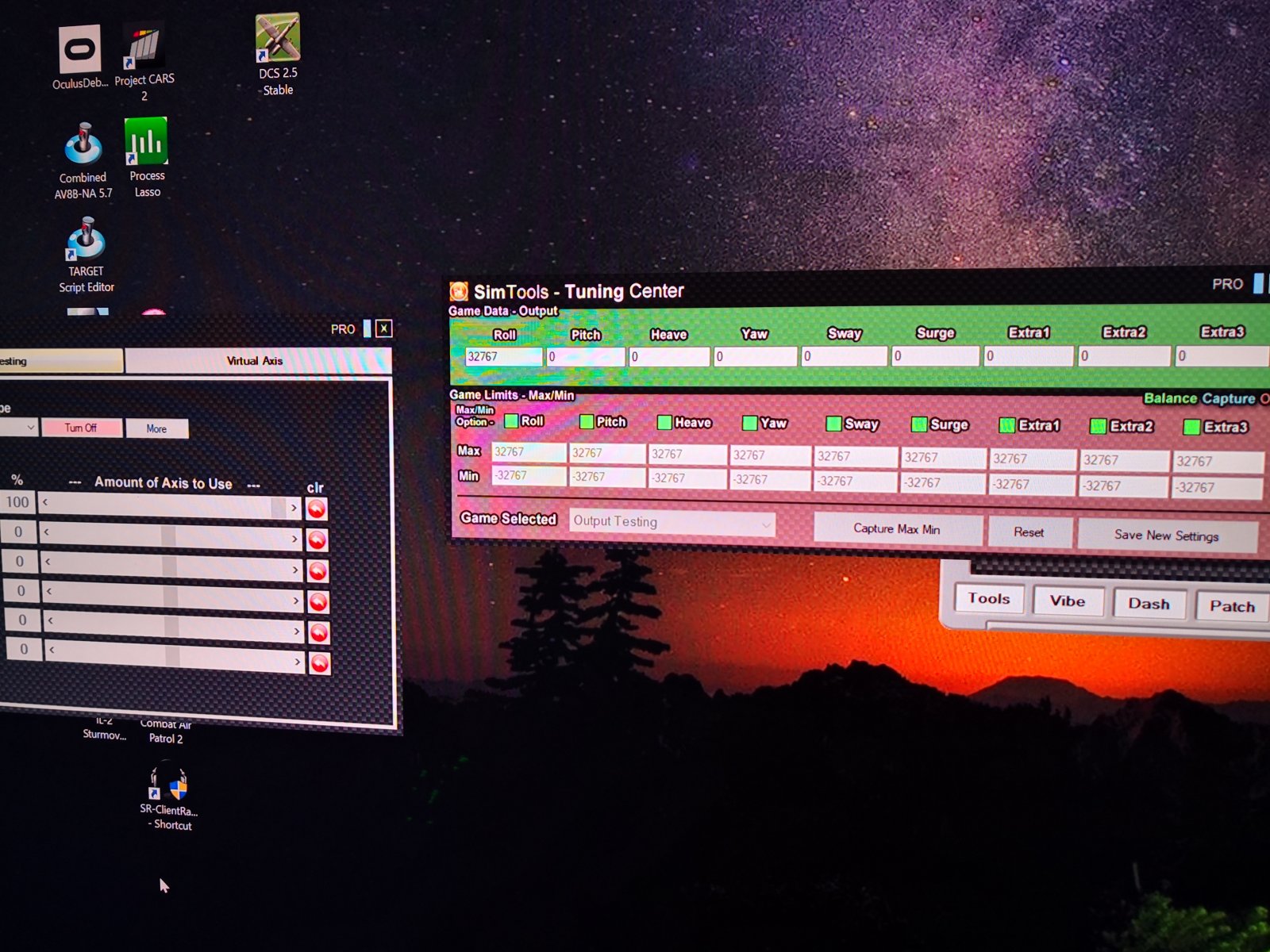The height and width of the screenshot is (952, 1270).
Task: Click the left arrow on the first axis slider
Action: coord(45,502)
